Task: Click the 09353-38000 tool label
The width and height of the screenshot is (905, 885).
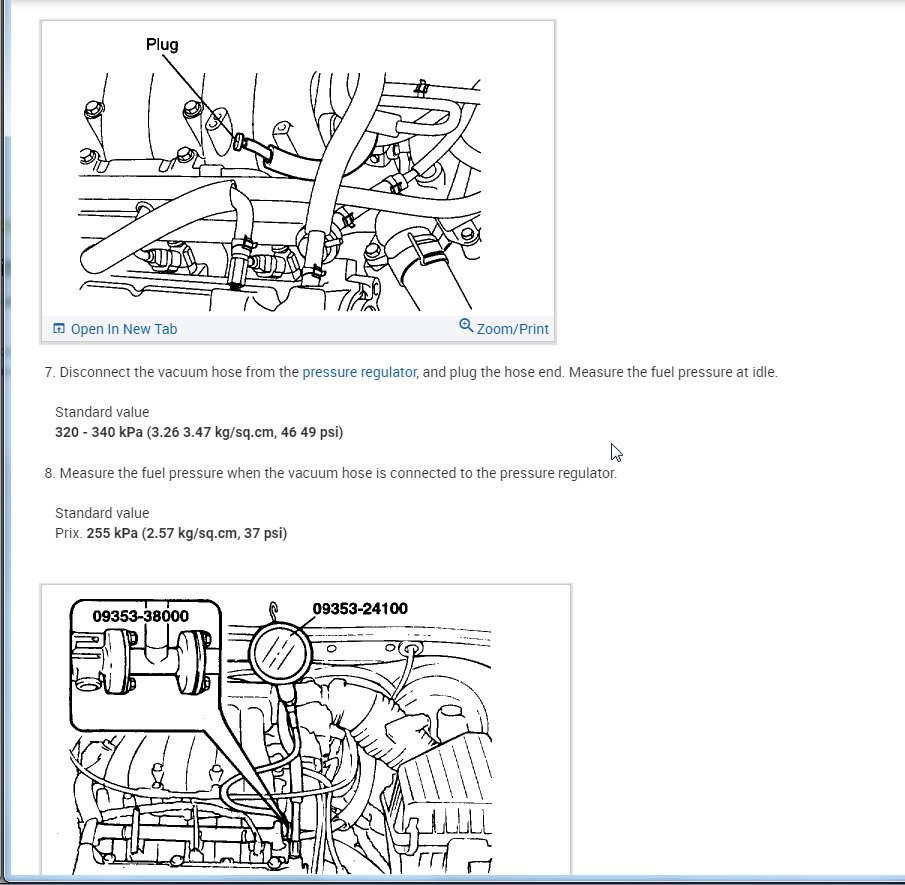Action: click(x=141, y=616)
